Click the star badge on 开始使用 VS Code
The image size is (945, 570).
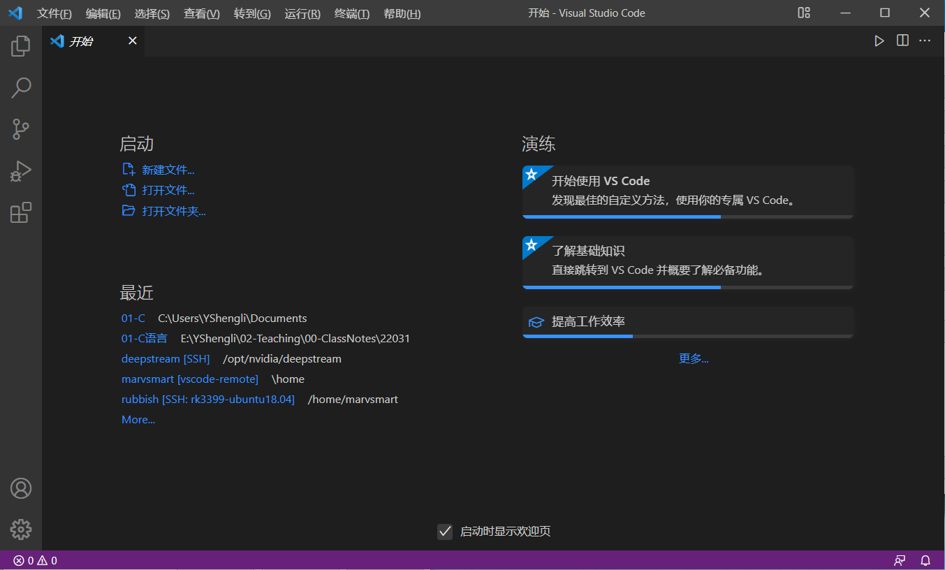coord(531,175)
